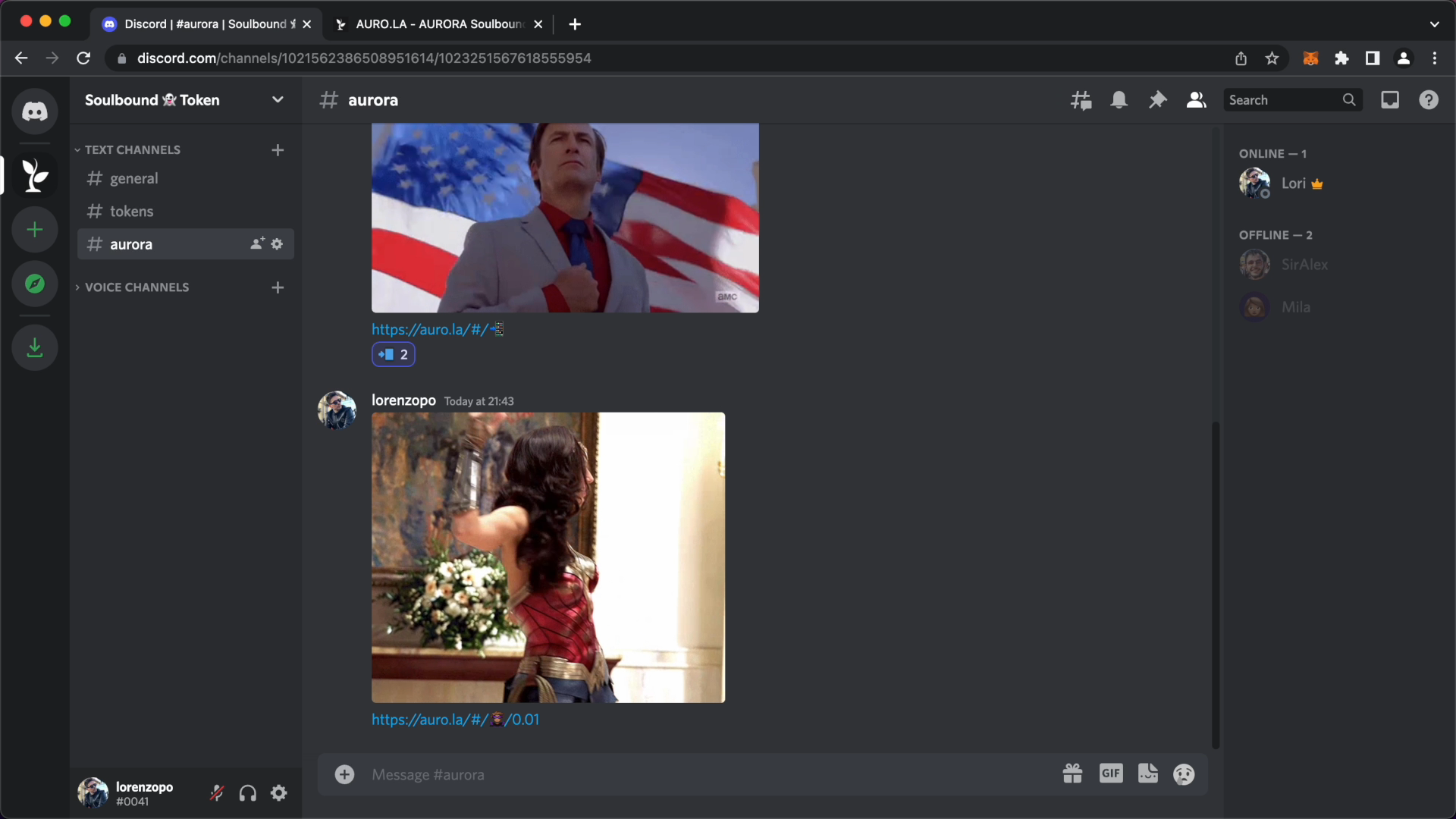The height and width of the screenshot is (819, 1456).
Task: Select the aurora channel
Action: [186, 244]
